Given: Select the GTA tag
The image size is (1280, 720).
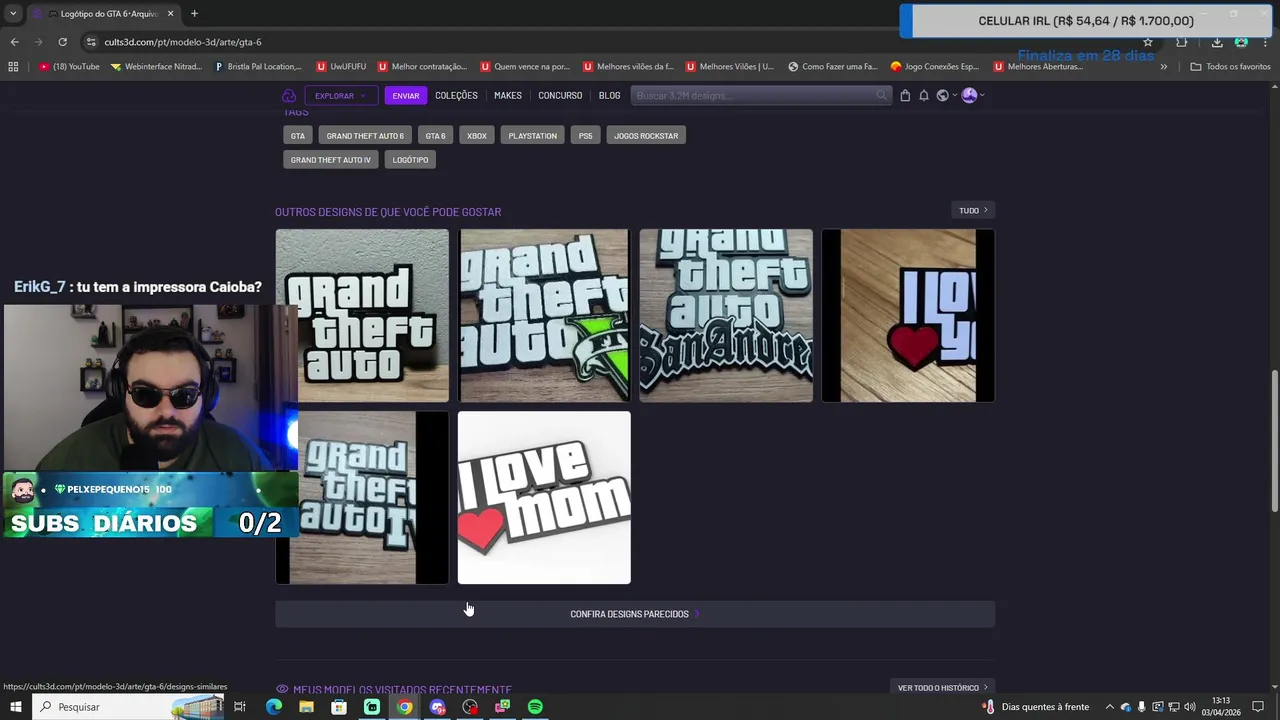Looking at the screenshot, I should click(x=298, y=136).
